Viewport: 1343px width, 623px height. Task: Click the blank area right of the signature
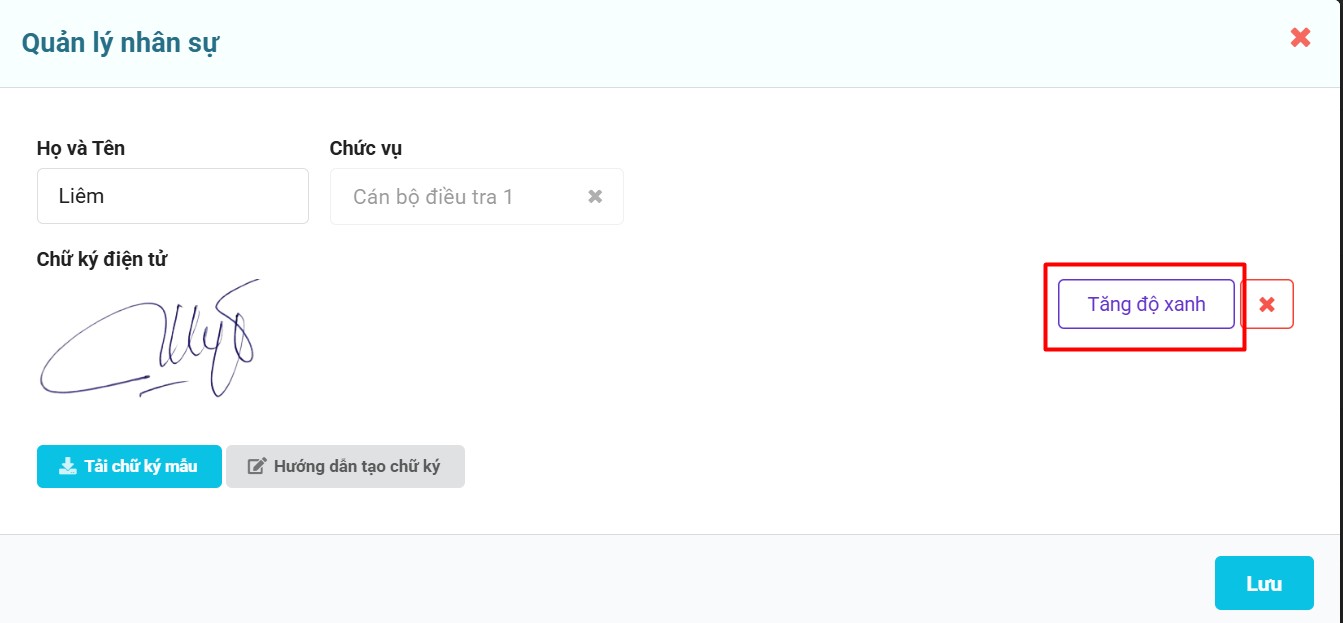point(650,340)
